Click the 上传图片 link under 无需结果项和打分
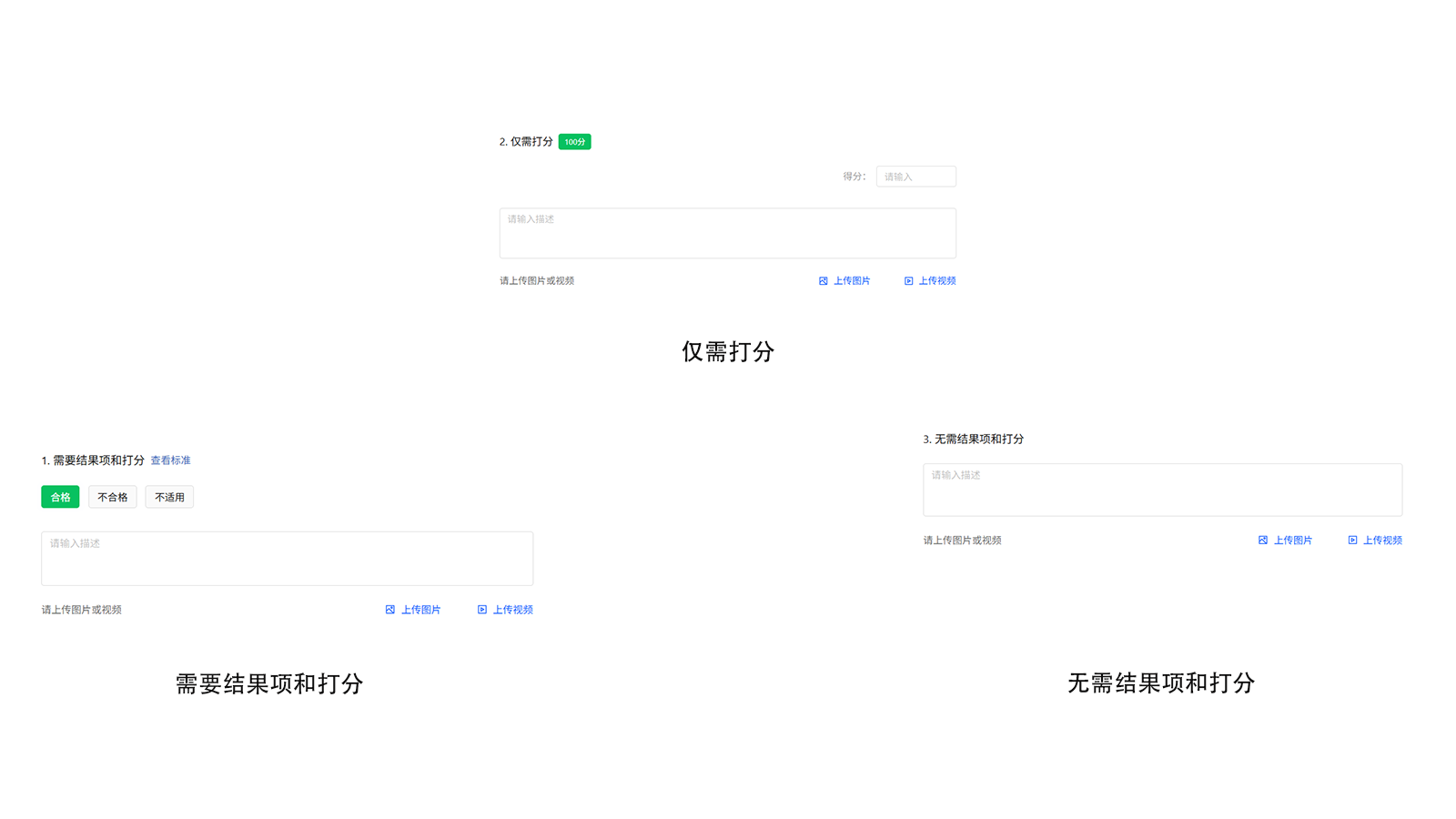Screen dimensions: 1456x819 tap(1291, 540)
